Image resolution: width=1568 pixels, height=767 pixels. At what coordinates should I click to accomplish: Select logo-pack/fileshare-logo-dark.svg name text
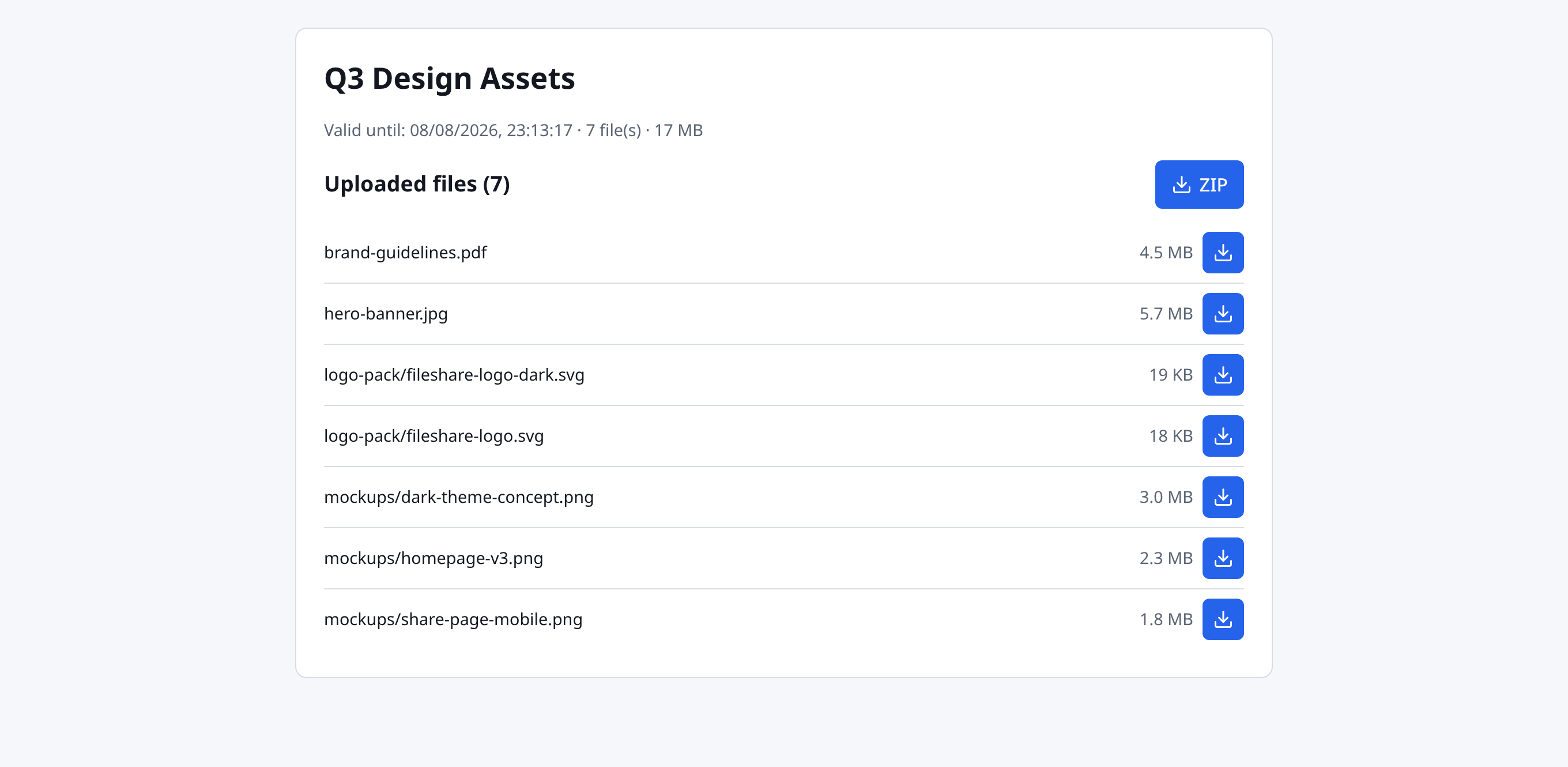point(454,375)
